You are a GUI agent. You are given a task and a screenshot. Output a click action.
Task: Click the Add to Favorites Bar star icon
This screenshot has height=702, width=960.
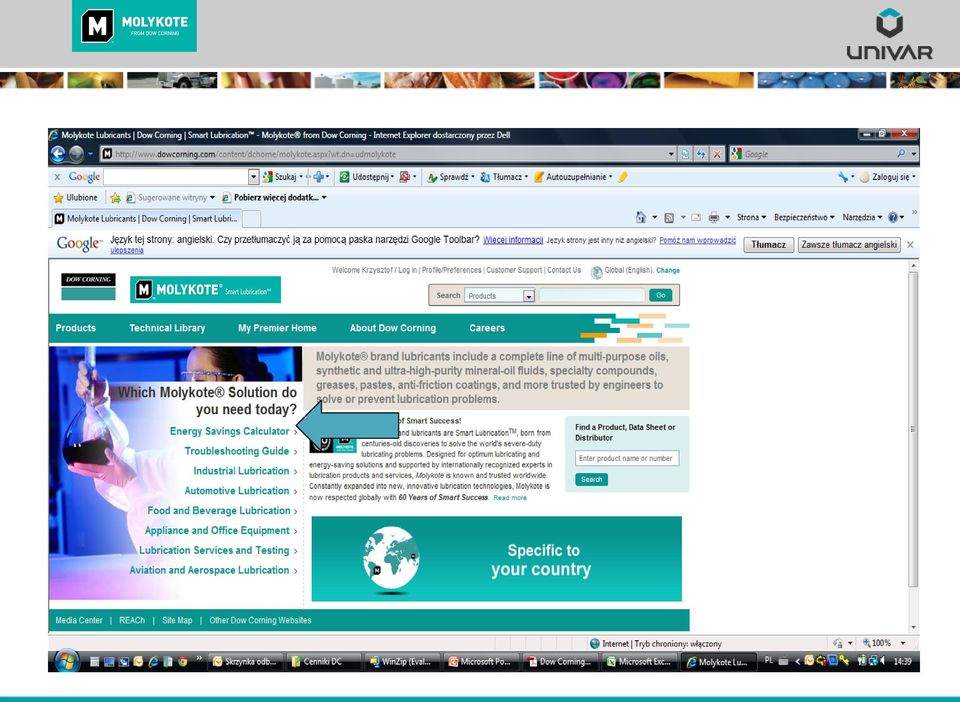115,198
